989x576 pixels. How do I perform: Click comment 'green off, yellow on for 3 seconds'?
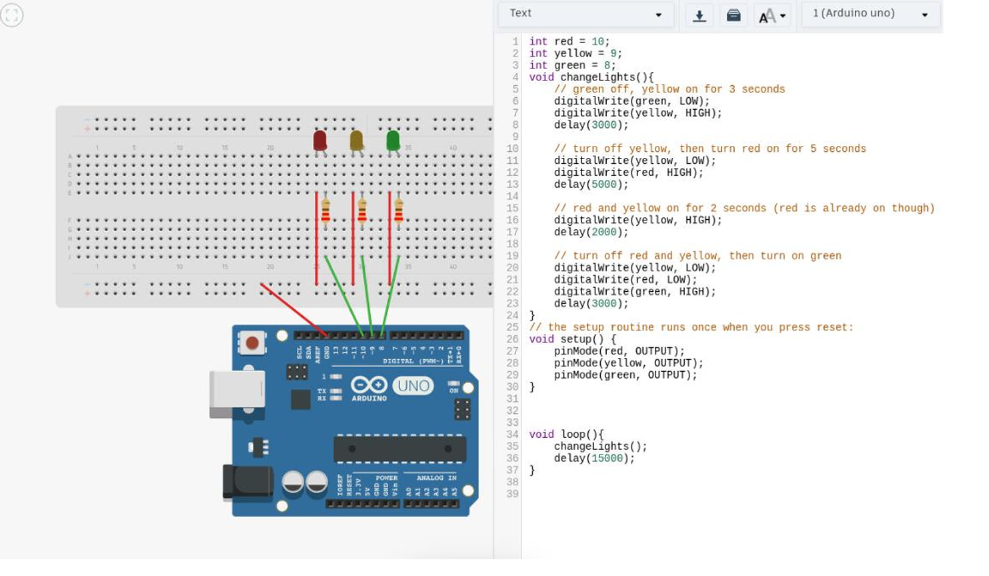[x=669, y=90]
